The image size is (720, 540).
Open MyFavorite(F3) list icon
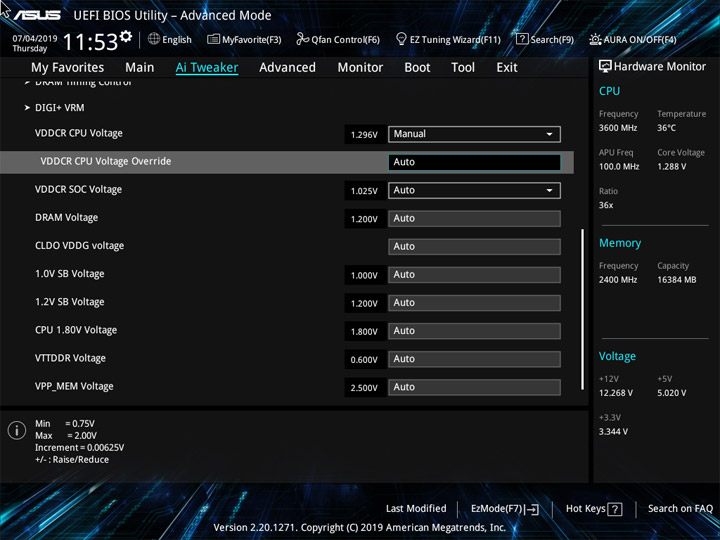coord(214,39)
